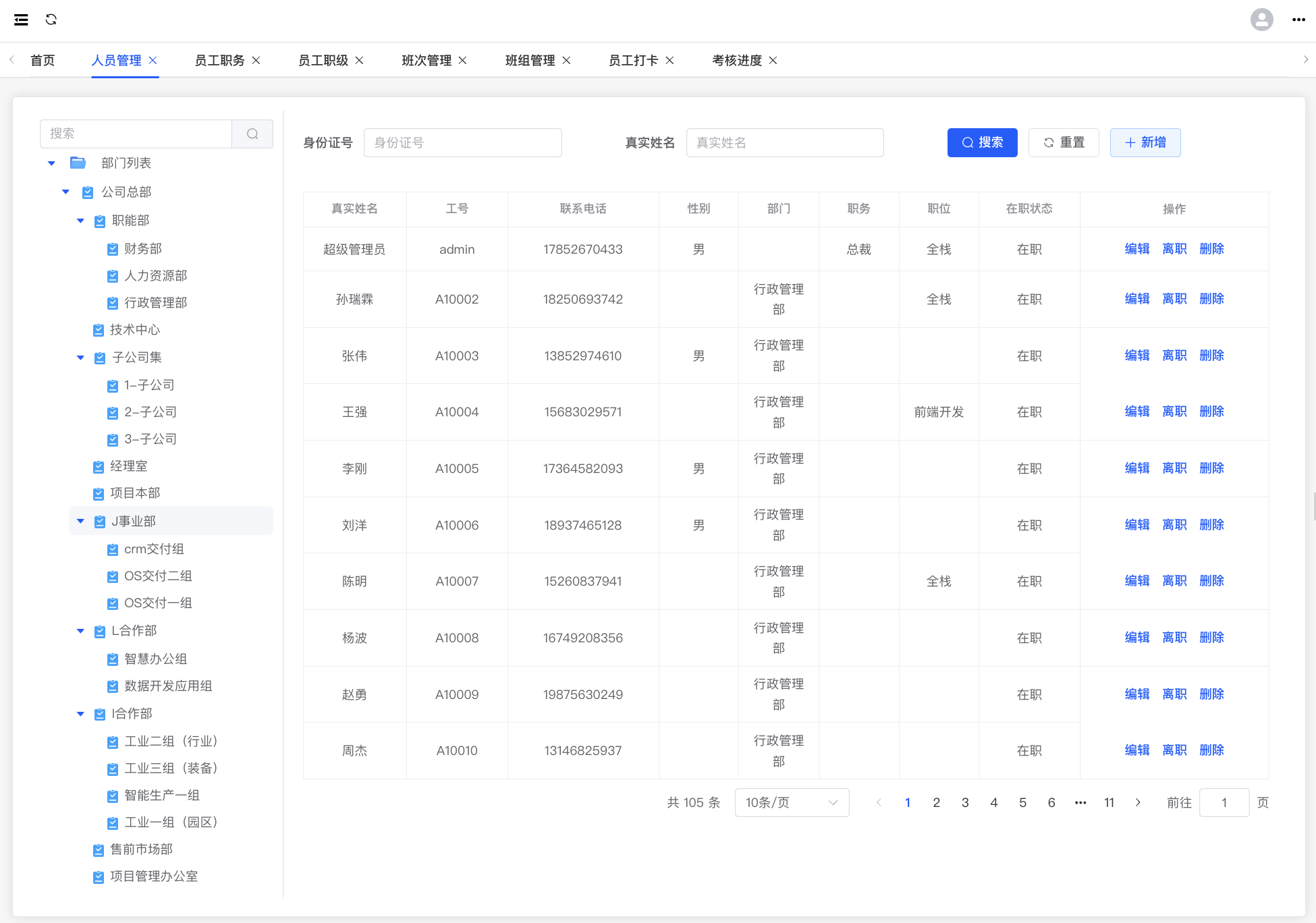The width and height of the screenshot is (1316, 923).
Task: Focus the 身份证号 input field
Action: [x=462, y=142]
